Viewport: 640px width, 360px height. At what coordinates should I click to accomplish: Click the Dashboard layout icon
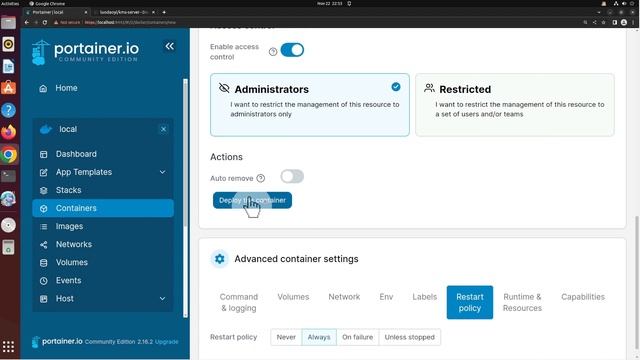click(x=43, y=154)
